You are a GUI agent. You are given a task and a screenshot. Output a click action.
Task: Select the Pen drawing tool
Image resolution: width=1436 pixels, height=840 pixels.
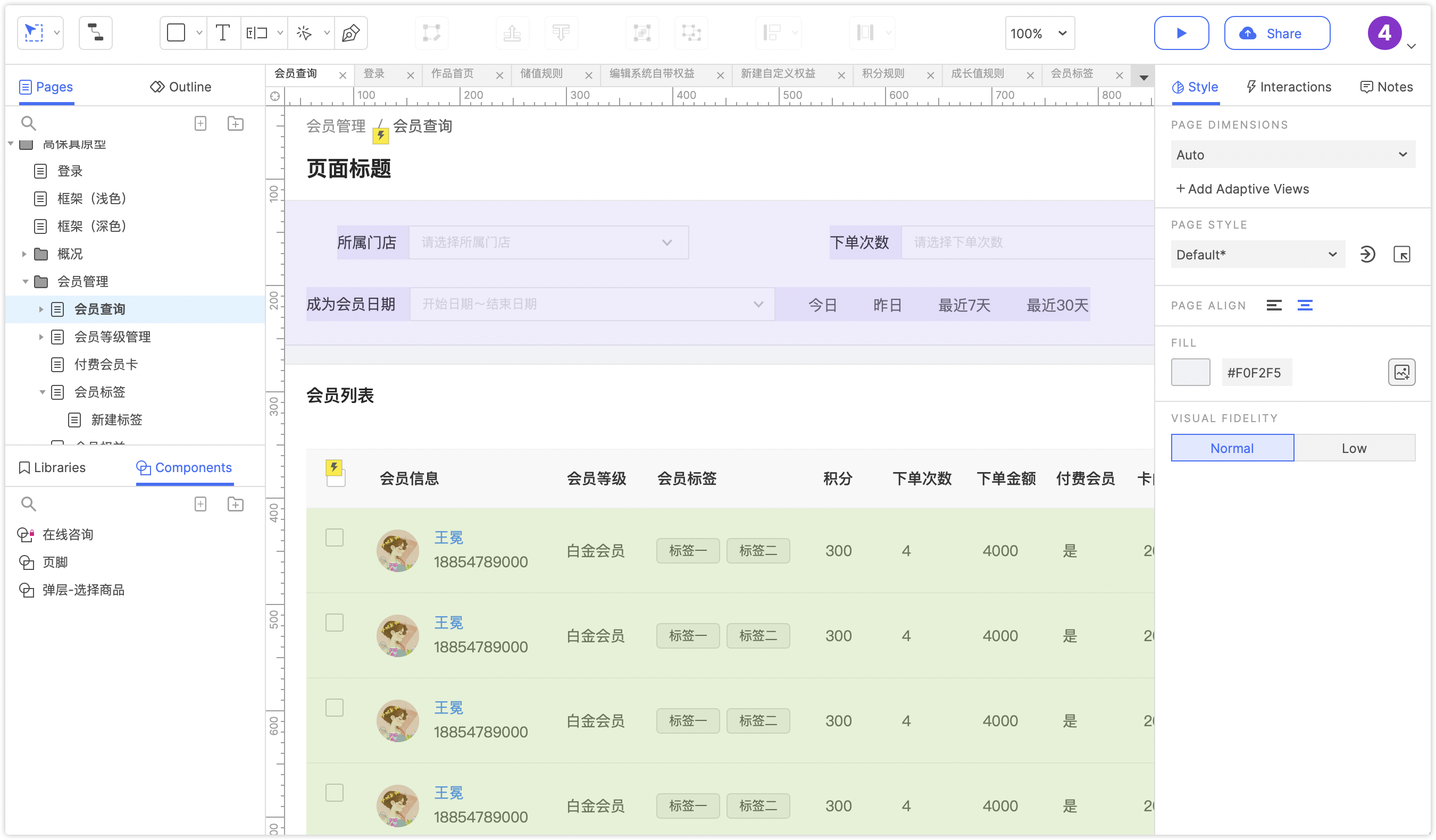click(x=350, y=33)
